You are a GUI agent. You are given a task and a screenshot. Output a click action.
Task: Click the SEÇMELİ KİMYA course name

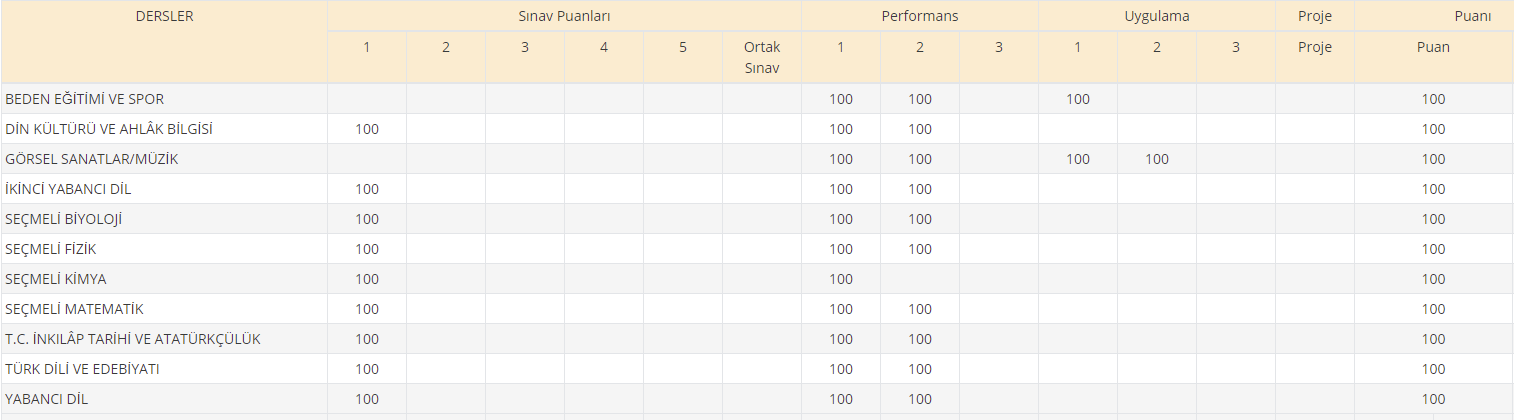coord(56,279)
